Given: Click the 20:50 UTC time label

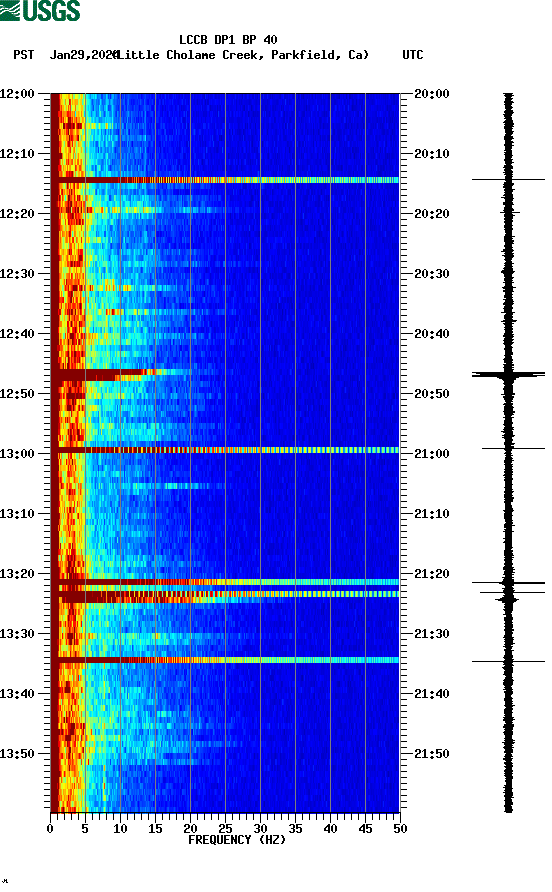Looking at the screenshot, I should 432,394.
